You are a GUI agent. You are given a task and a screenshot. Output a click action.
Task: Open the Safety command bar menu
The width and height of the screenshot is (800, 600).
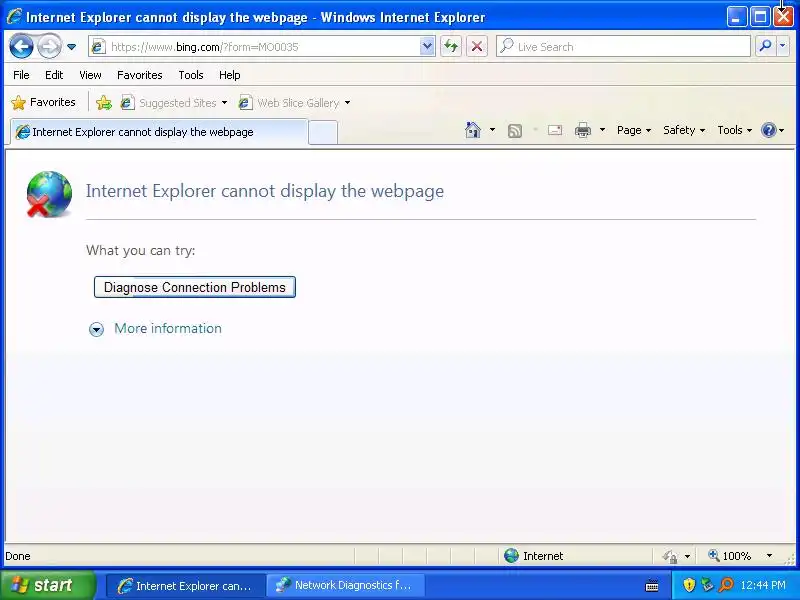click(684, 131)
